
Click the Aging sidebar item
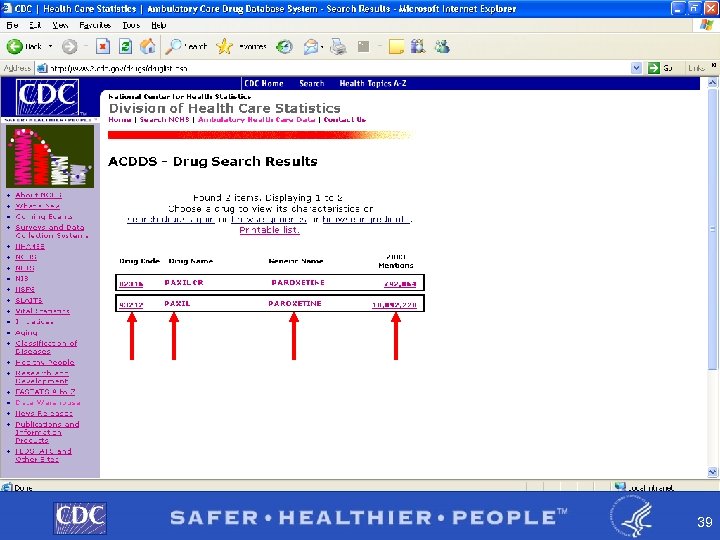[26, 332]
